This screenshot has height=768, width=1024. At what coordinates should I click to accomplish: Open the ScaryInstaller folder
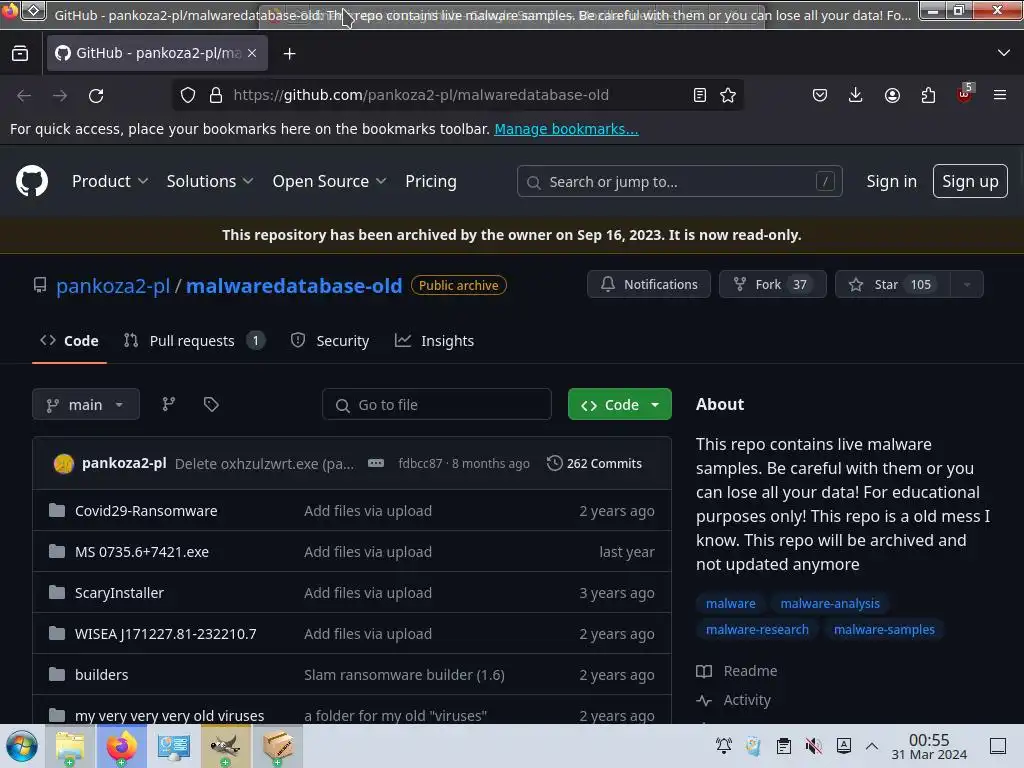click(120, 593)
